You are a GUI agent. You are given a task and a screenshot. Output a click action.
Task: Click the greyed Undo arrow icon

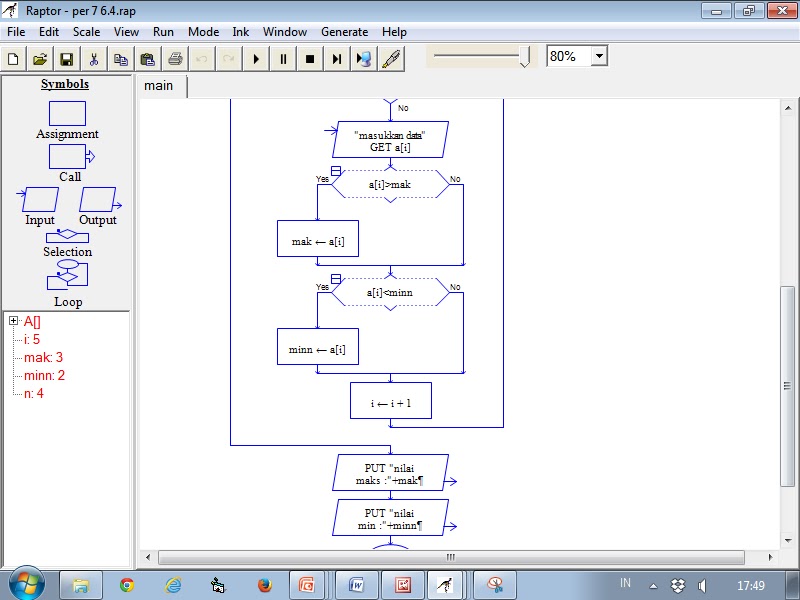[x=202, y=59]
